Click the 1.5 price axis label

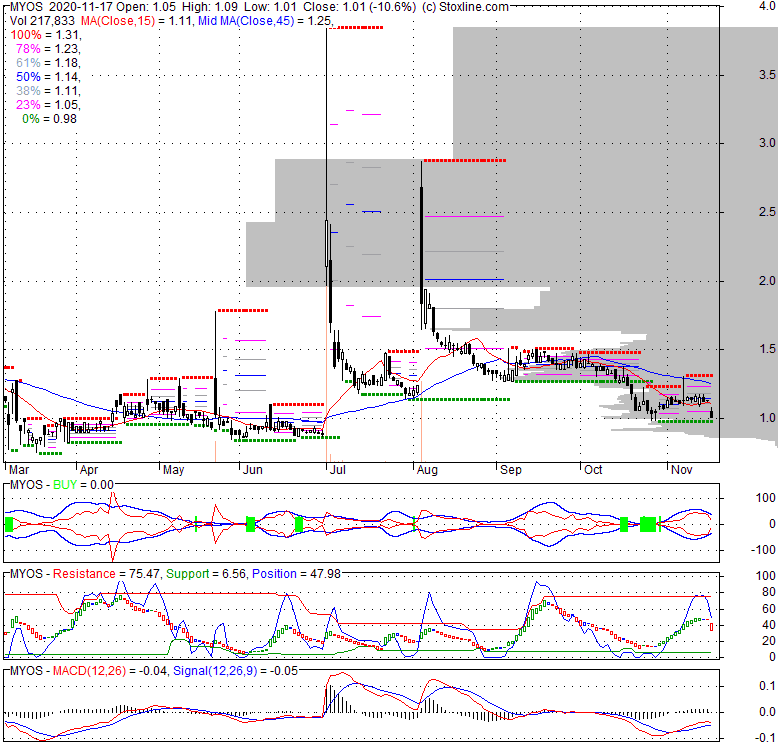[x=767, y=349]
